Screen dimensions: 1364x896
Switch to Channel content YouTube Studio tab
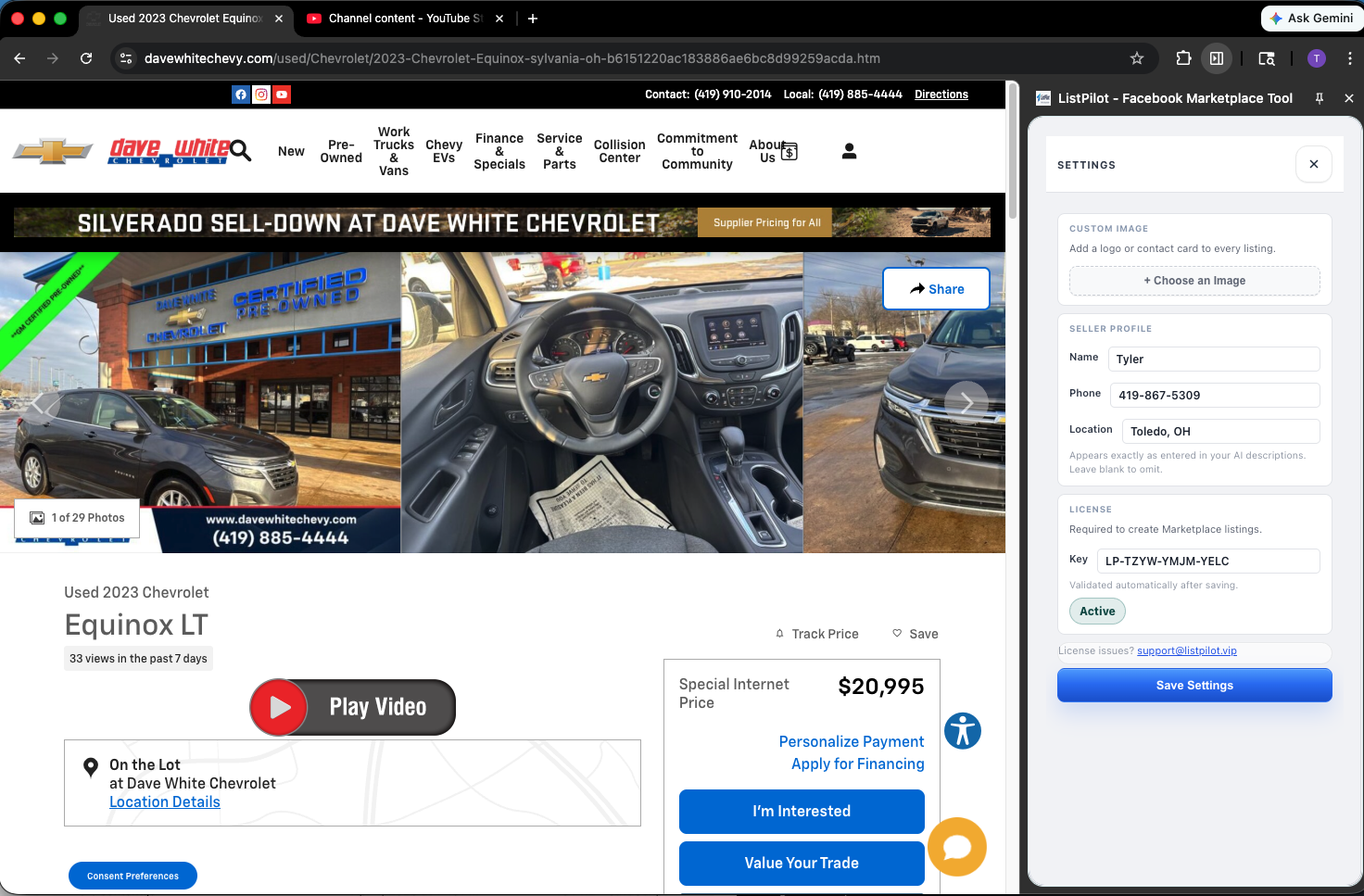point(404,19)
